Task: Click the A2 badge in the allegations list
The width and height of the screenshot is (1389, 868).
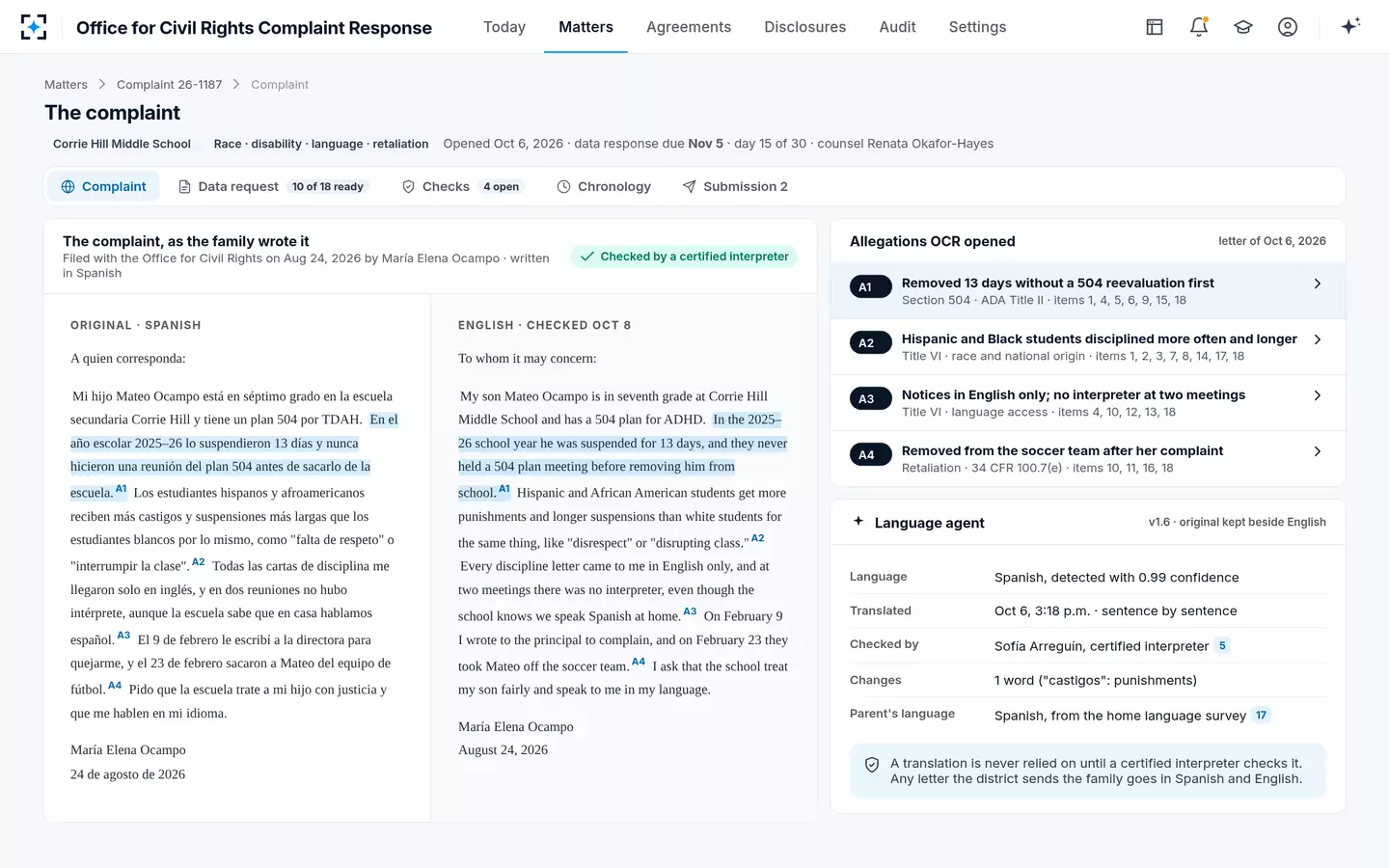Action: coord(870,343)
